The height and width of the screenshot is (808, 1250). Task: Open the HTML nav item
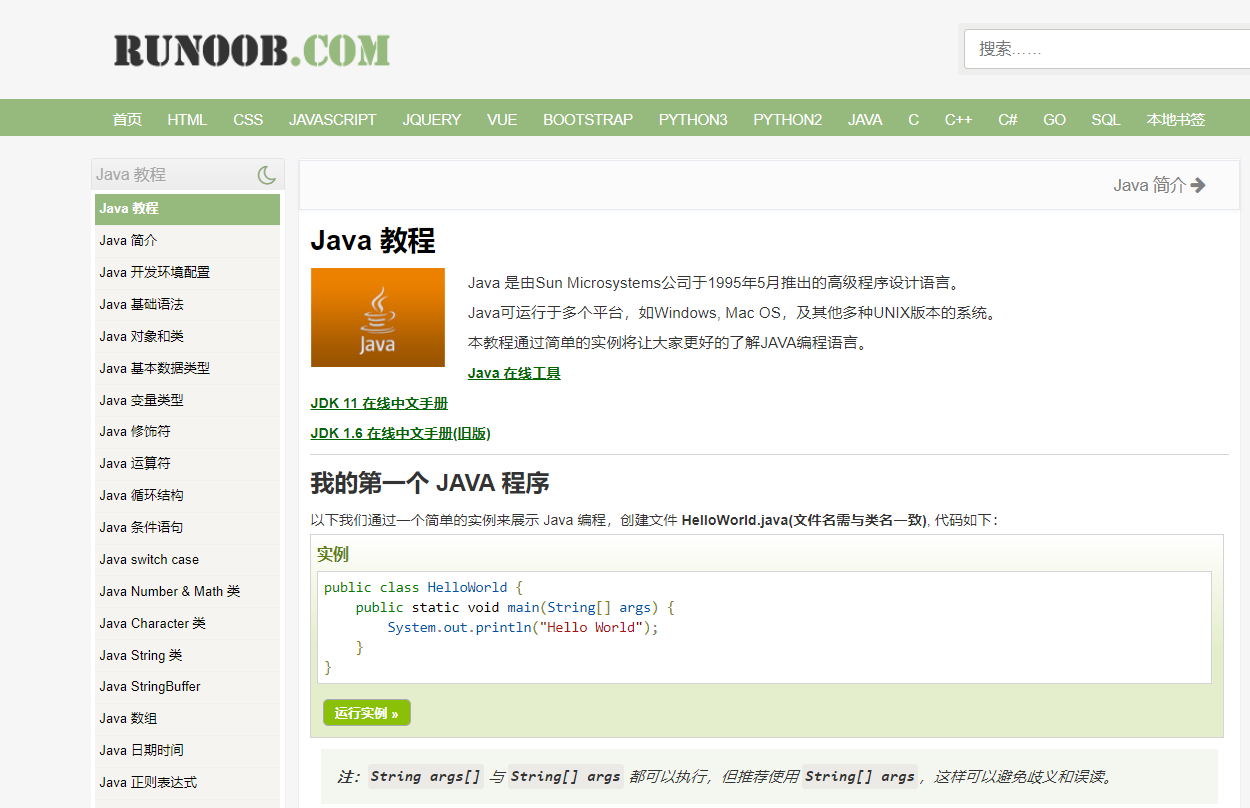187,119
